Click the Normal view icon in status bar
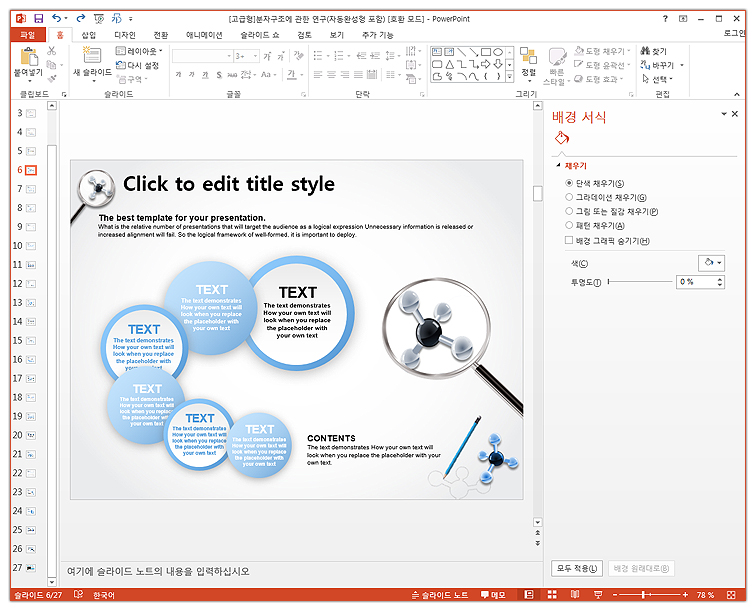 tap(529, 595)
